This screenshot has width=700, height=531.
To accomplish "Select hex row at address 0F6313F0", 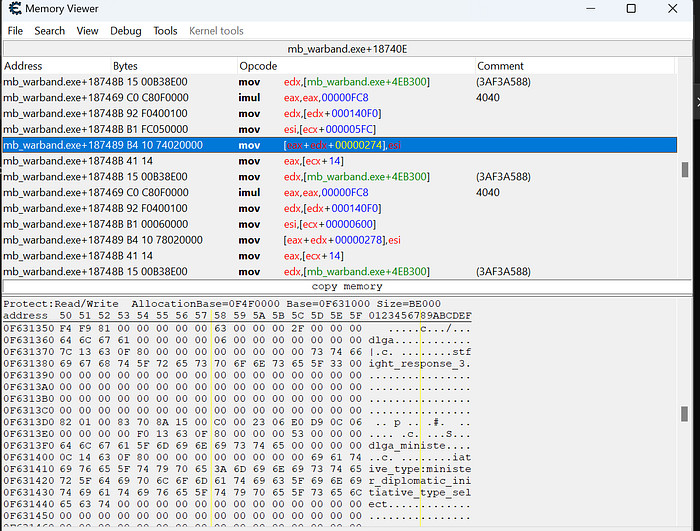I will click(x=237, y=446).
